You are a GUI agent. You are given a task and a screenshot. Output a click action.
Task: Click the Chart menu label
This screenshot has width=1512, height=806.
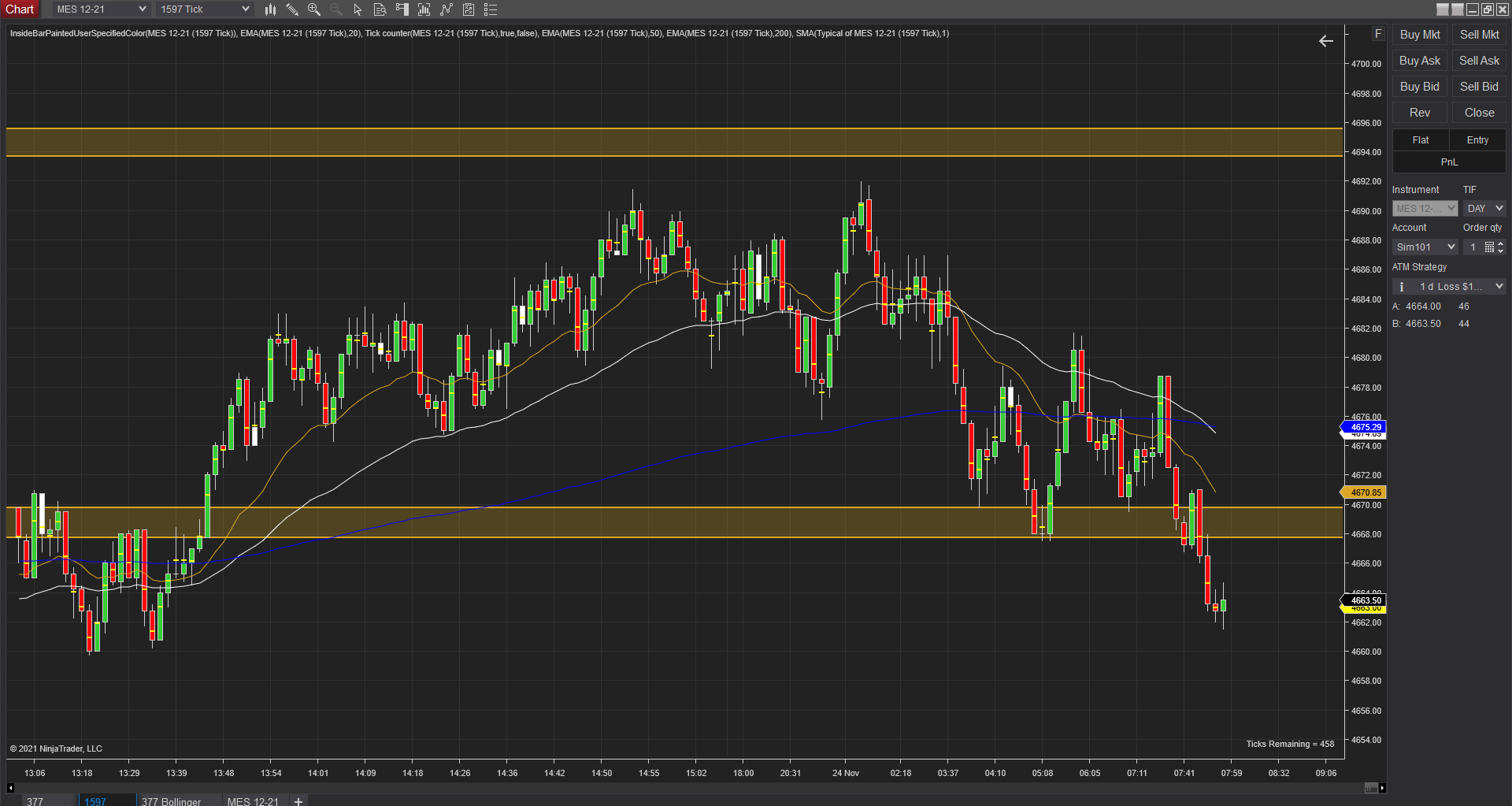pyautogui.click(x=20, y=9)
